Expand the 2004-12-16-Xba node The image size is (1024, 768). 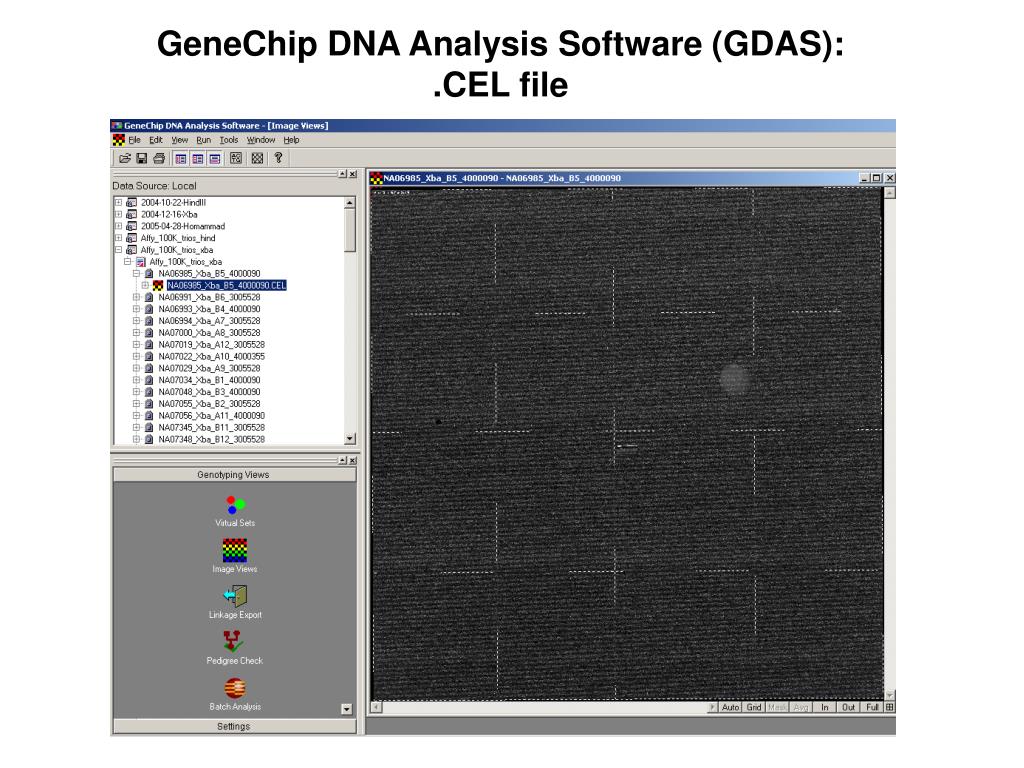[118, 214]
